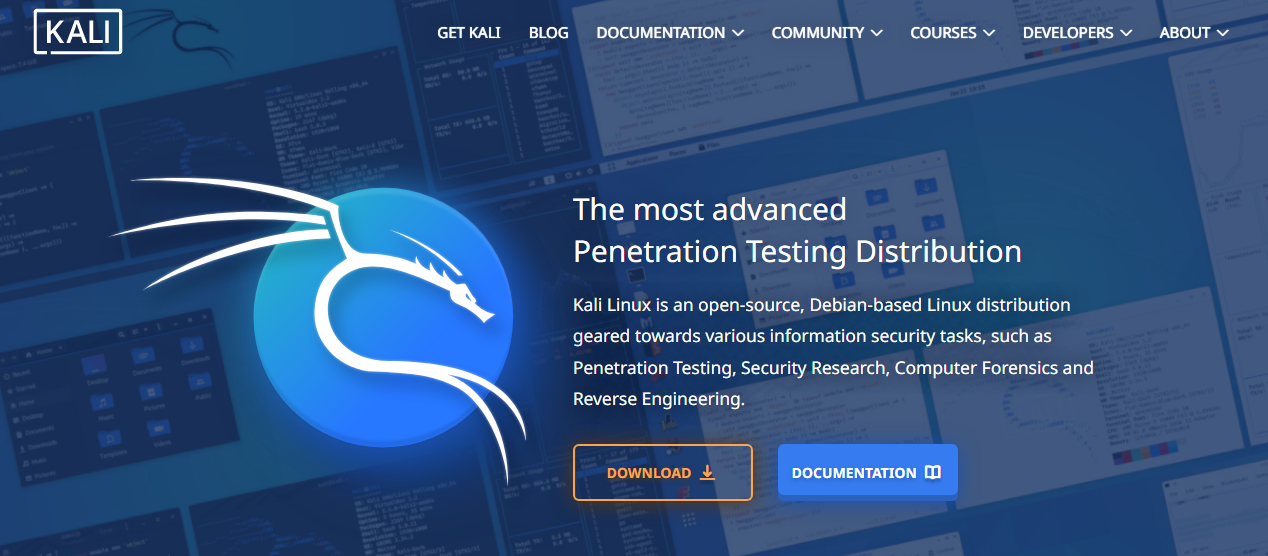Viewport: 1268px width, 556px height.
Task: Expand the chevron beside COMMUNITY
Action: 877,33
